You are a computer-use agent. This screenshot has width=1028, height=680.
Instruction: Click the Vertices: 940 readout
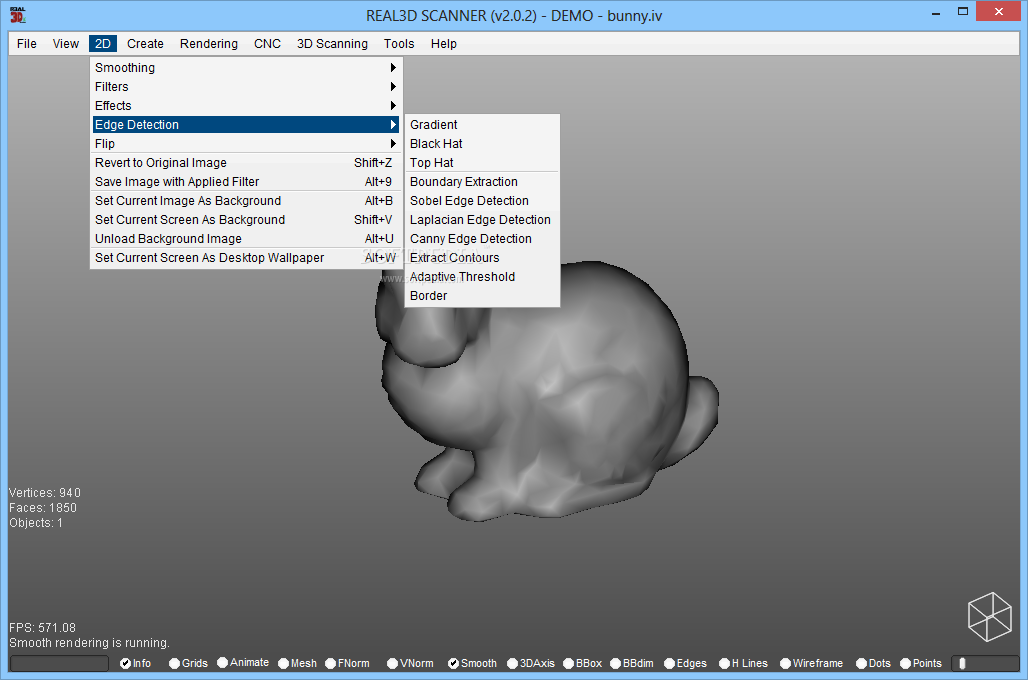coord(45,492)
